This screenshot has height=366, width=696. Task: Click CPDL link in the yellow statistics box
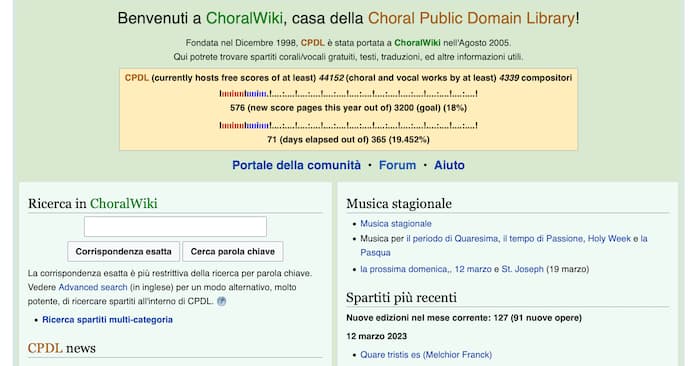pos(137,78)
